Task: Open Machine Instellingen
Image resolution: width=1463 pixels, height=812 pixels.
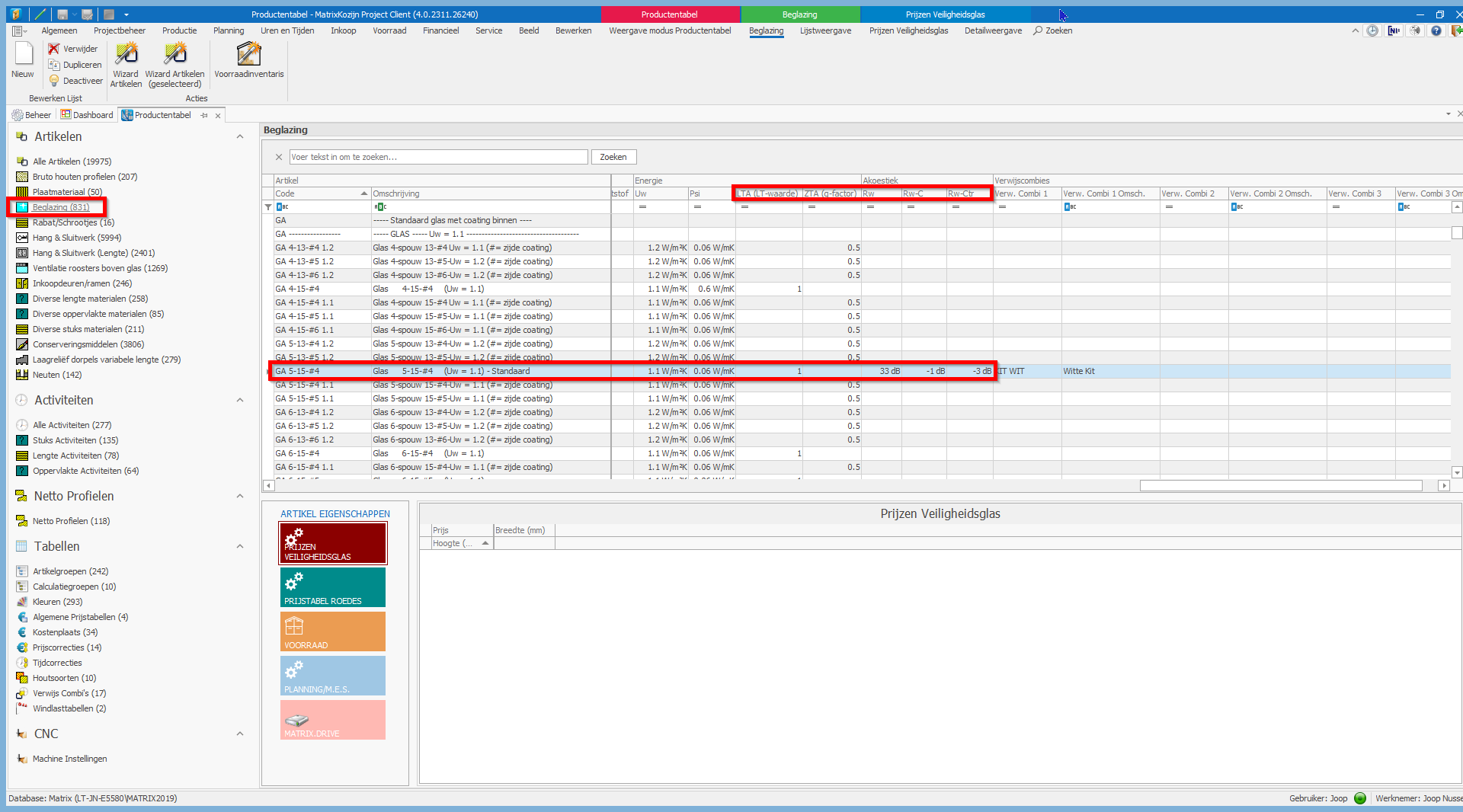Action: [69, 759]
